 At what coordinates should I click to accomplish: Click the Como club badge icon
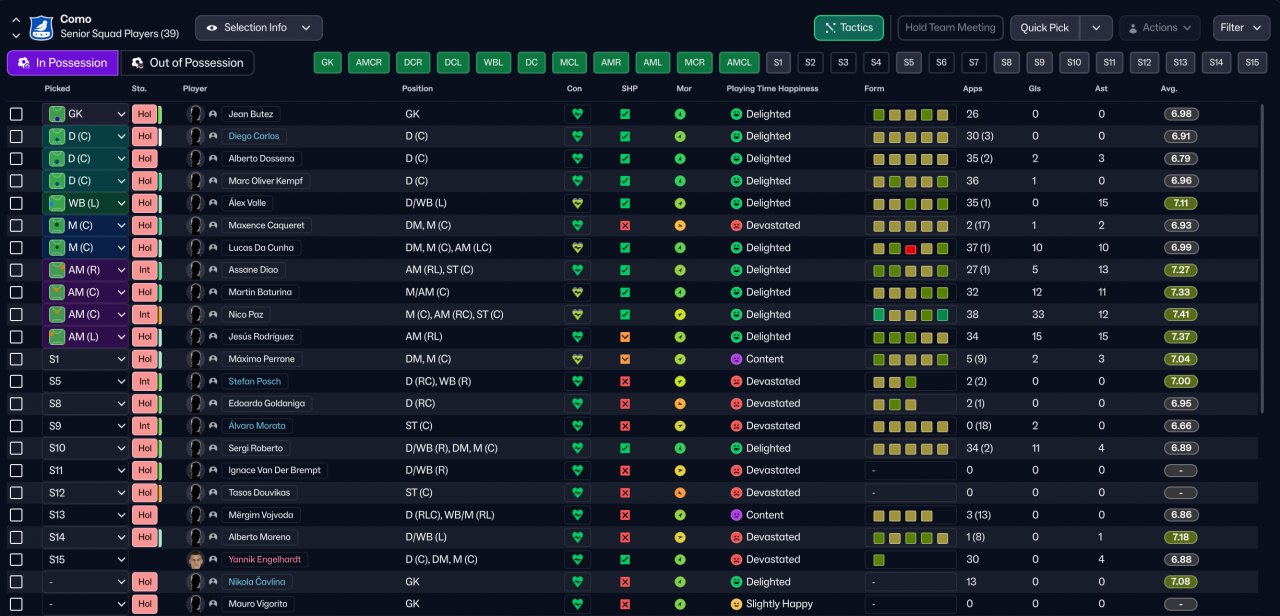(x=41, y=27)
